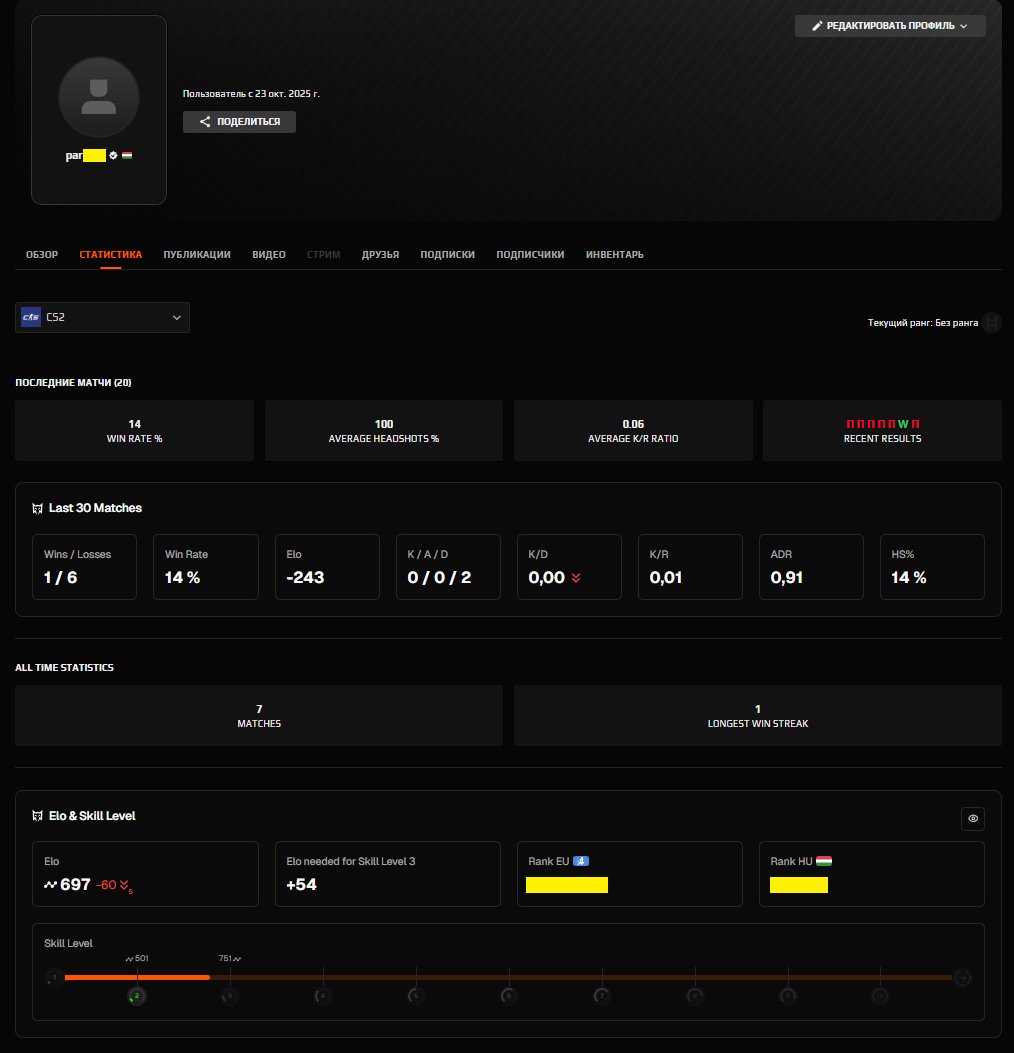Toggle Elo & Skill Level visibility eye
The image size is (1014, 1053).
point(973,819)
